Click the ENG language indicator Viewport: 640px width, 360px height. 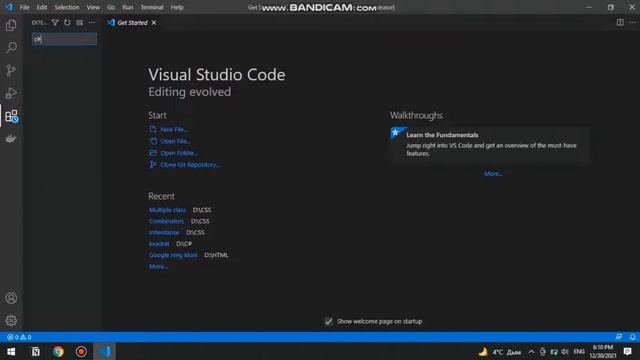coord(579,351)
